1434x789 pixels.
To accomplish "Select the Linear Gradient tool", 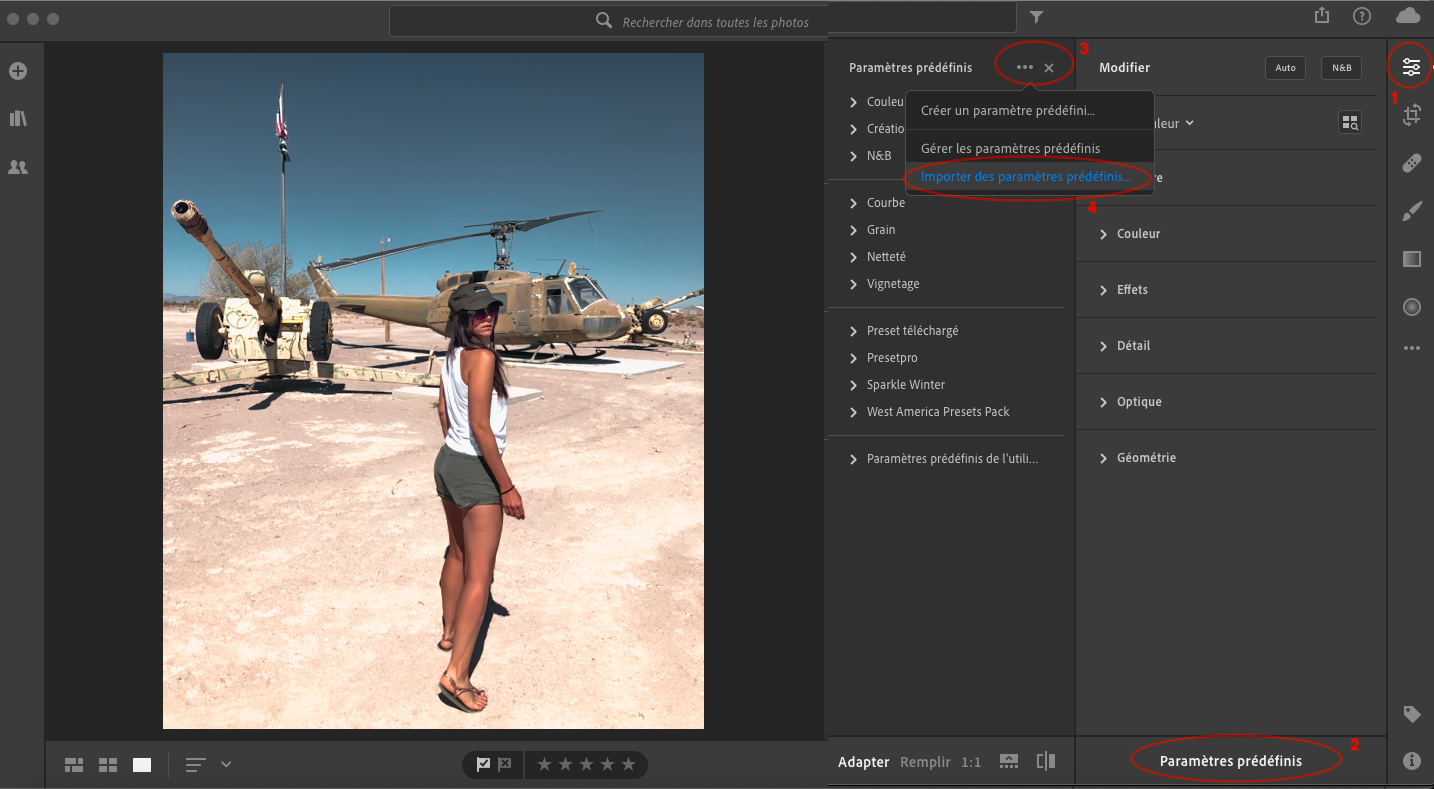I will (x=1411, y=259).
